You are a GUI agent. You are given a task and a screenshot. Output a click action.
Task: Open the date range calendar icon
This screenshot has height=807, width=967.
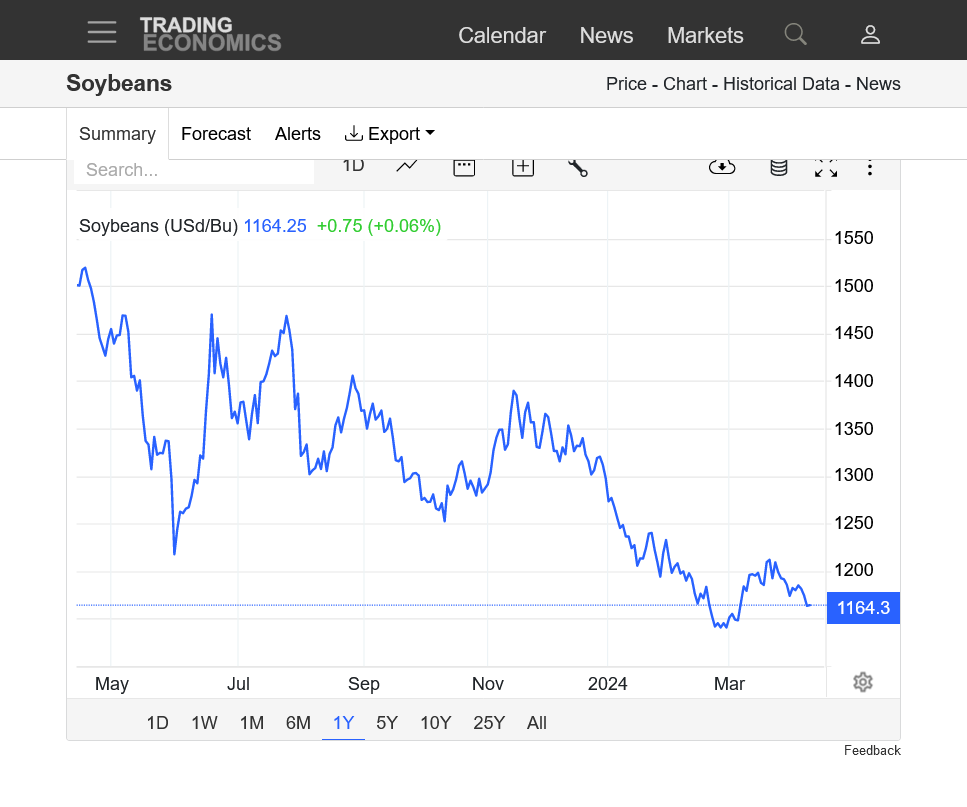coord(464,167)
